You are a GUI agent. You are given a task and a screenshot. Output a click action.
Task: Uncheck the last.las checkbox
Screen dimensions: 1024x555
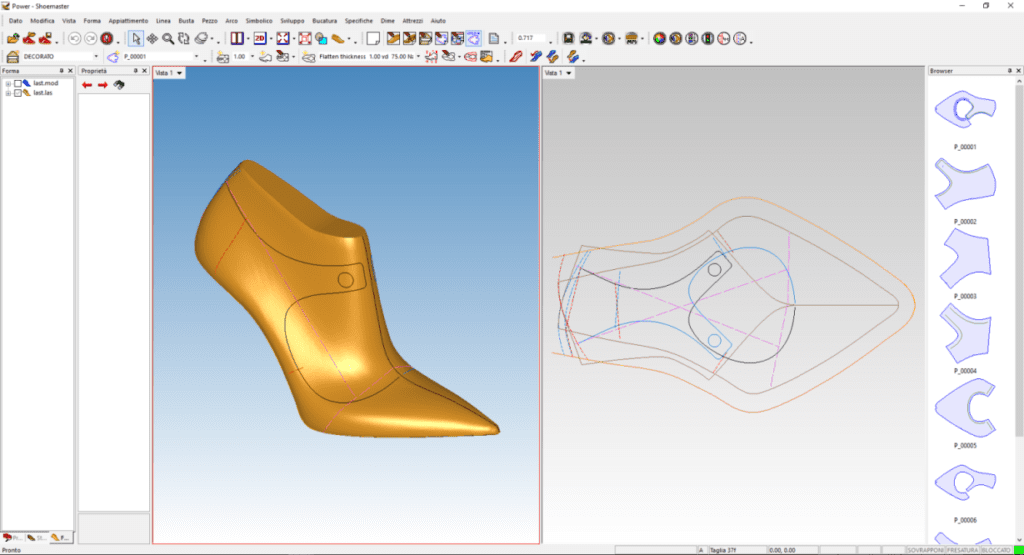click(17, 92)
